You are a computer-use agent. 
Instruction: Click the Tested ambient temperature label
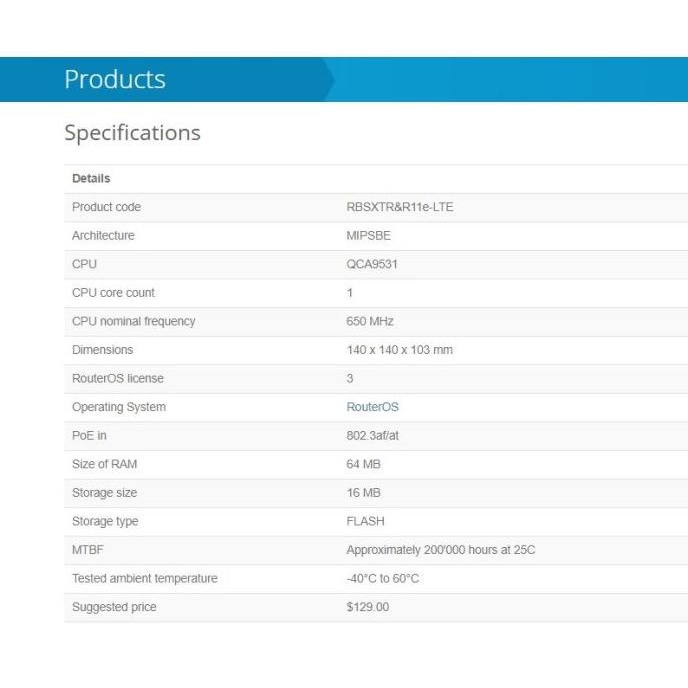pyautogui.click(x=144, y=578)
